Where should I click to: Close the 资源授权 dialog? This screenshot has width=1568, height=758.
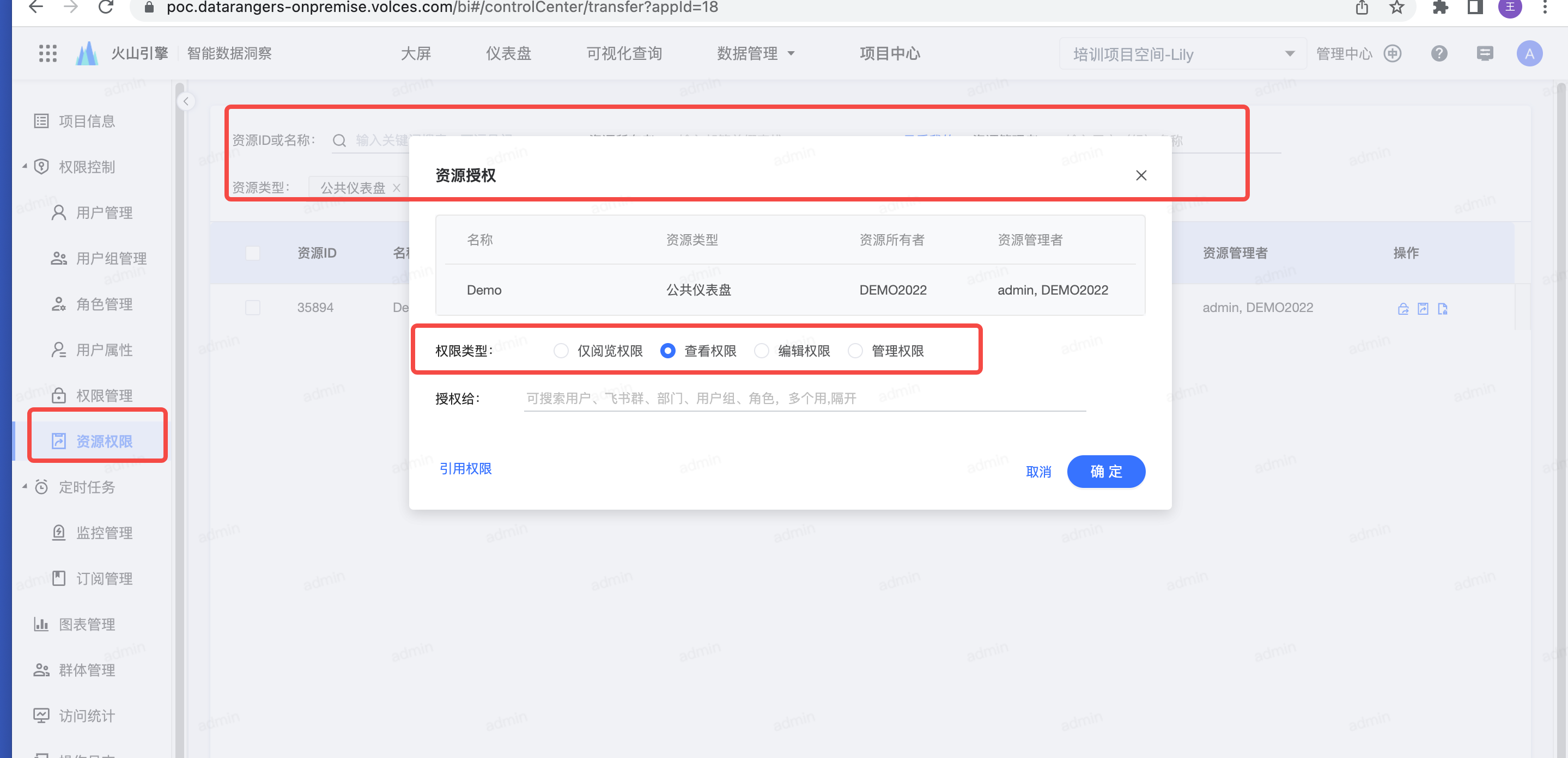1141,175
